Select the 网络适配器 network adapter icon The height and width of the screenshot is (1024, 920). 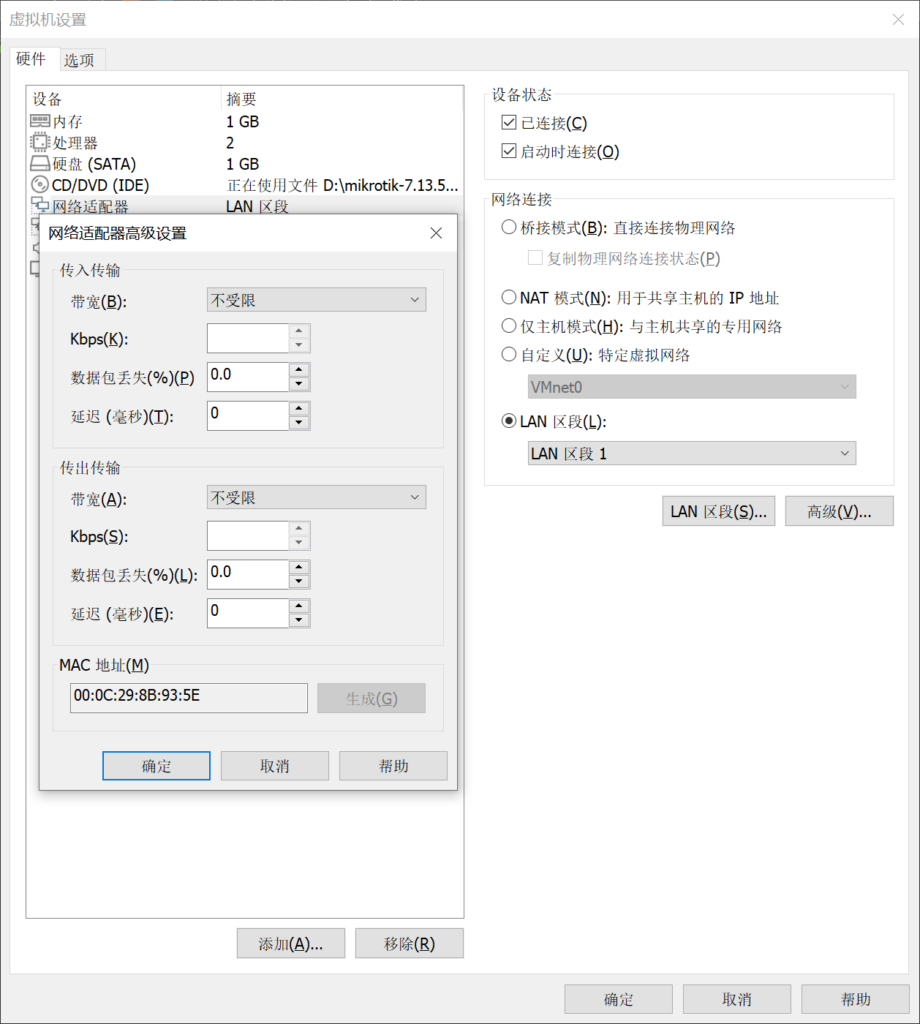pos(40,206)
